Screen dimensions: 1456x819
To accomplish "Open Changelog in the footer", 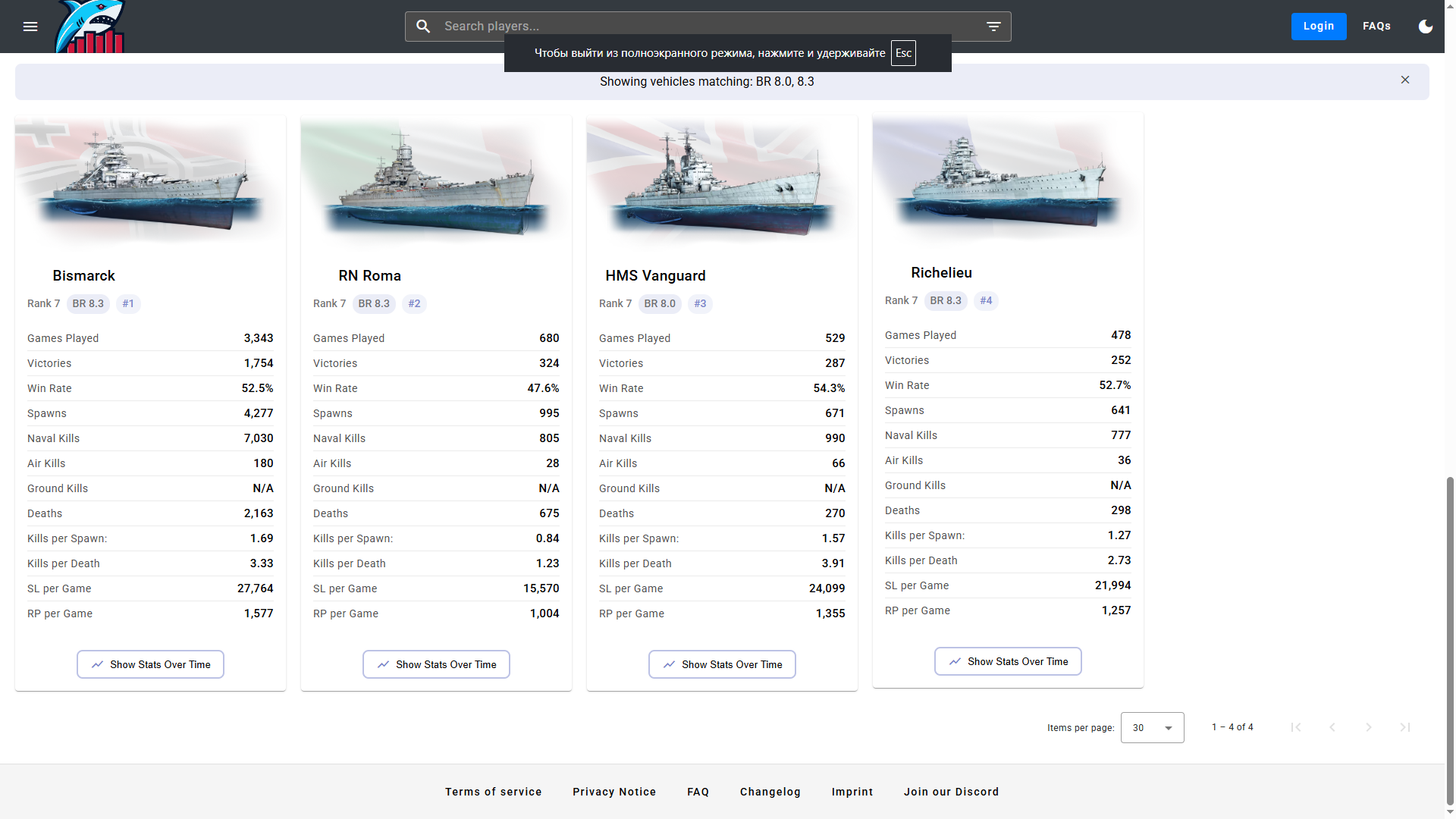I will click(770, 792).
